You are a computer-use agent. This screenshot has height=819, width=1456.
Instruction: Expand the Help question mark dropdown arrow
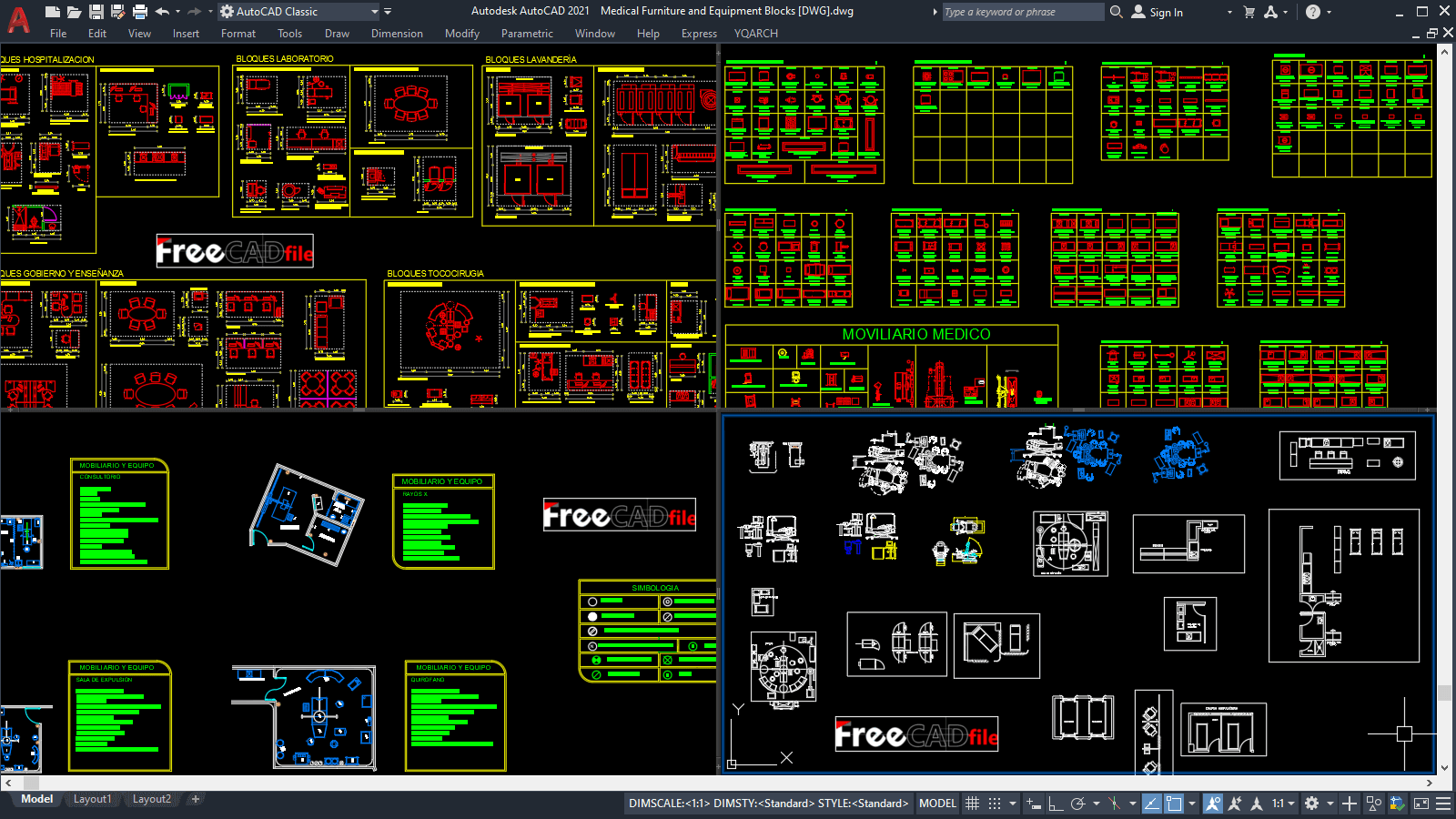[1329, 12]
